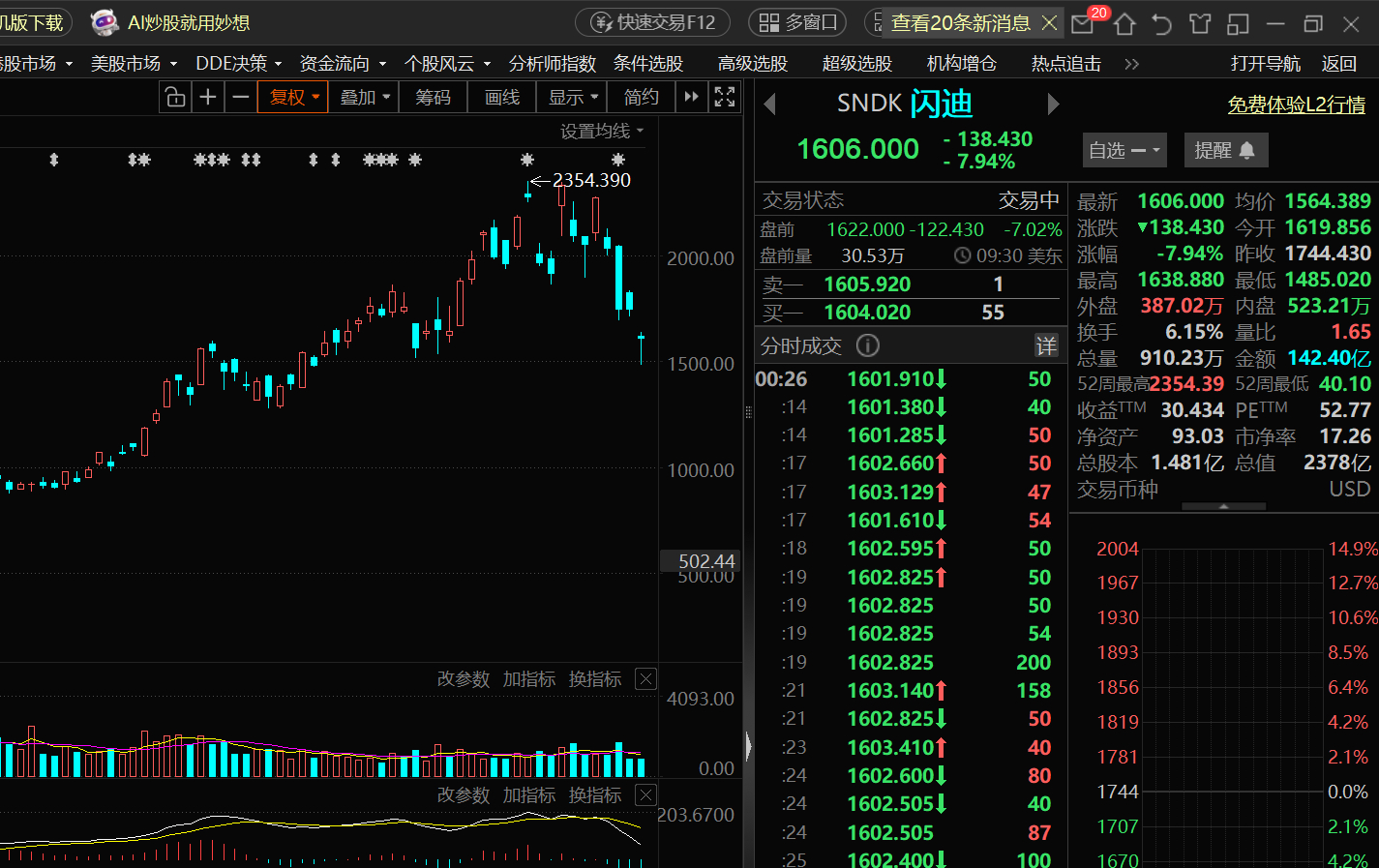Click the home icon in title bar

pyautogui.click(x=1124, y=23)
